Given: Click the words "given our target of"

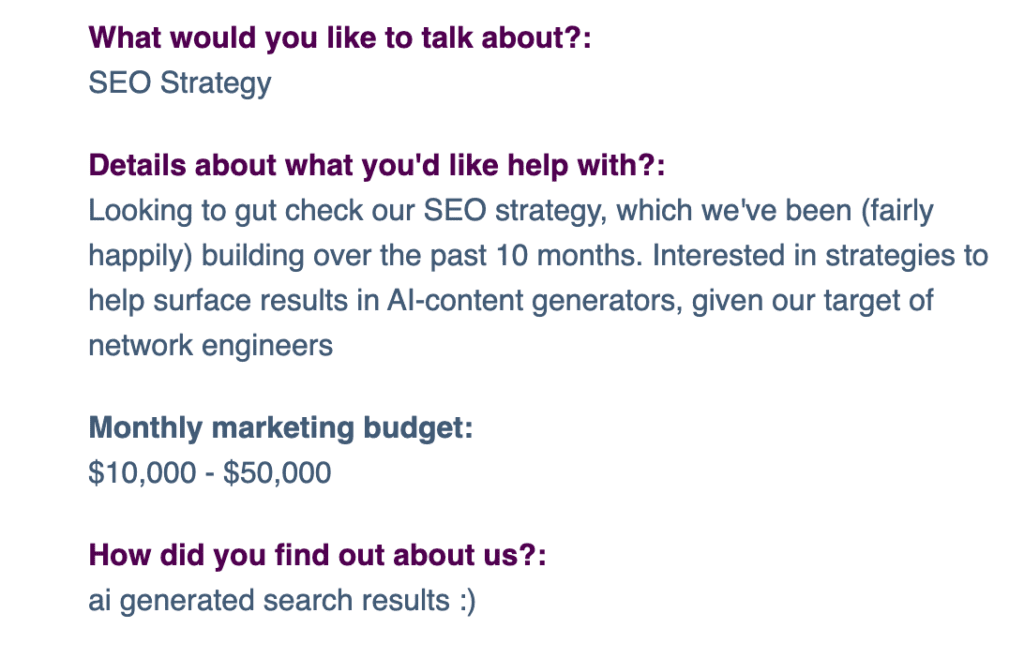Looking at the screenshot, I should [812, 301].
